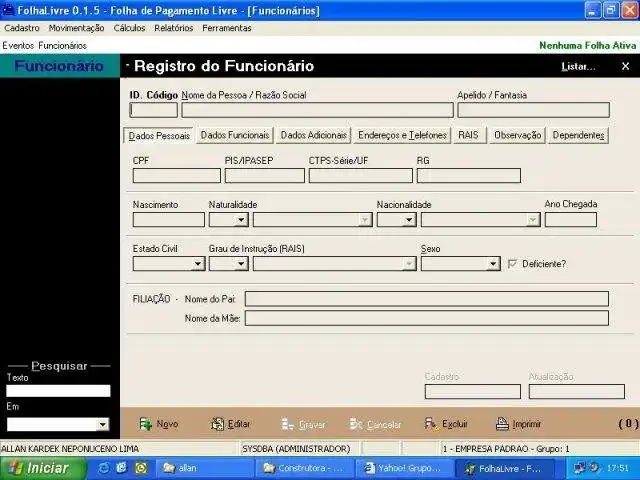
Task: Click the Pesquisar Texto search field
Action: [x=58, y=391]
